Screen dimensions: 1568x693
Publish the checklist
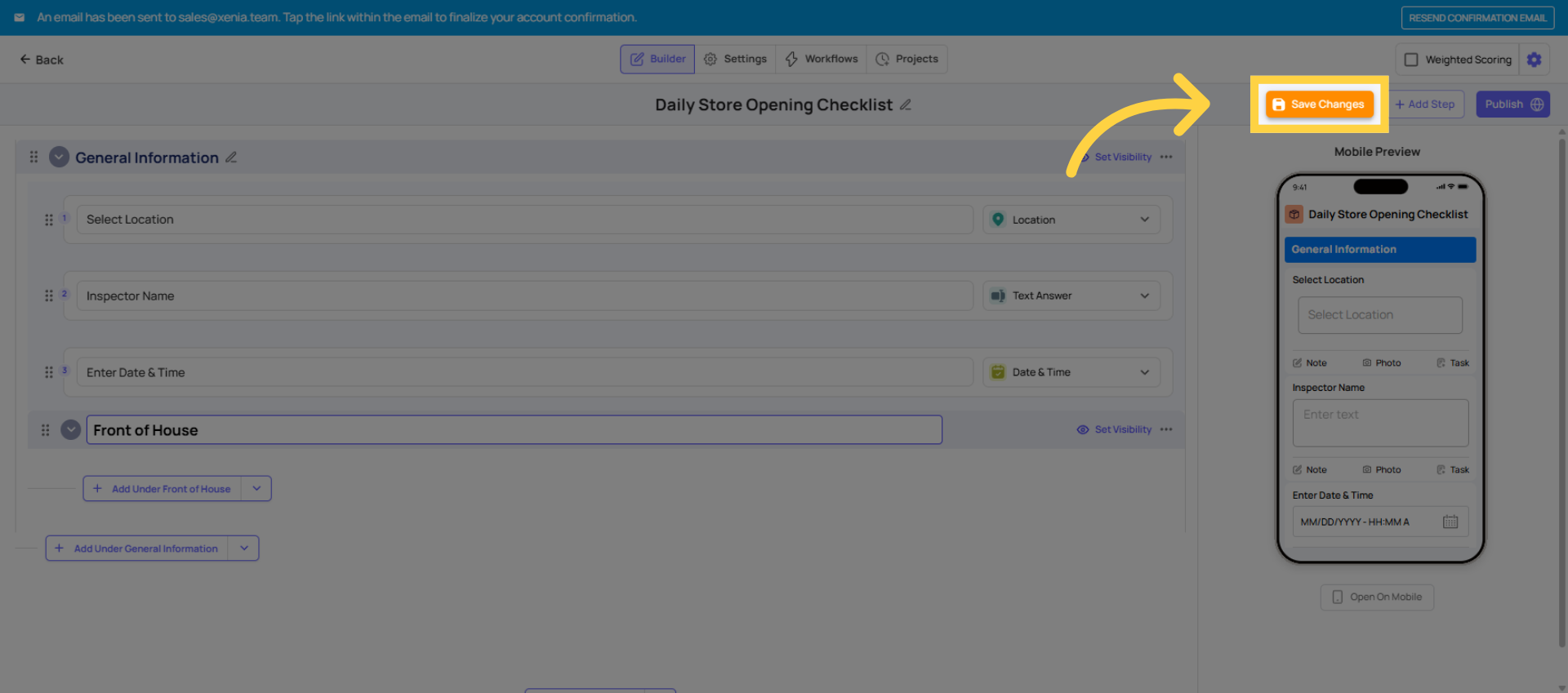pyautogui.click(x=1512, y=104)
